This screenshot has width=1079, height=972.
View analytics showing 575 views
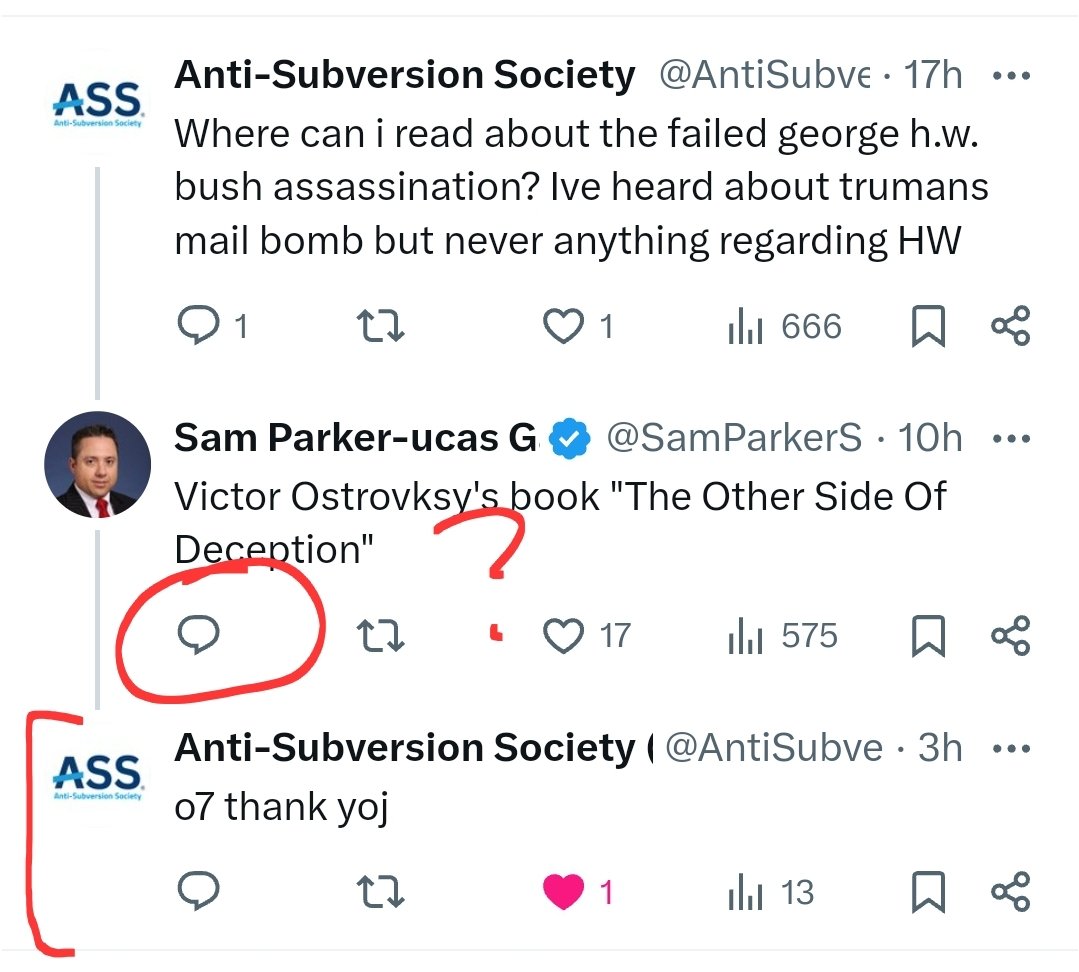point(783,636)
